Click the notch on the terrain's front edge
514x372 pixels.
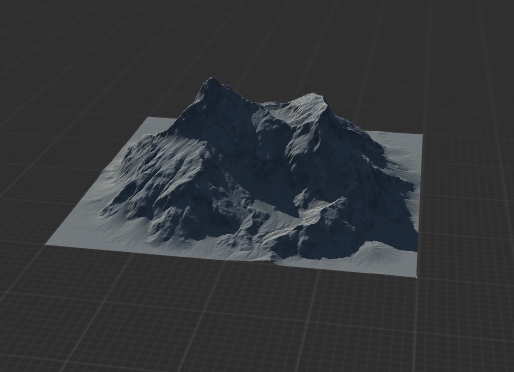click(x=274, y=261)
